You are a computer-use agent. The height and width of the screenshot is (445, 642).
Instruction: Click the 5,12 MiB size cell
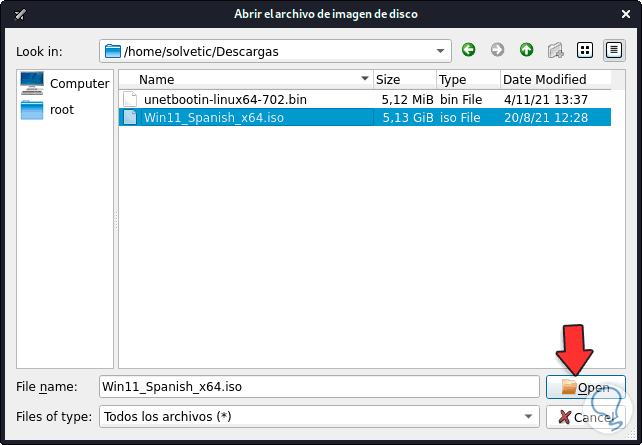407,99
